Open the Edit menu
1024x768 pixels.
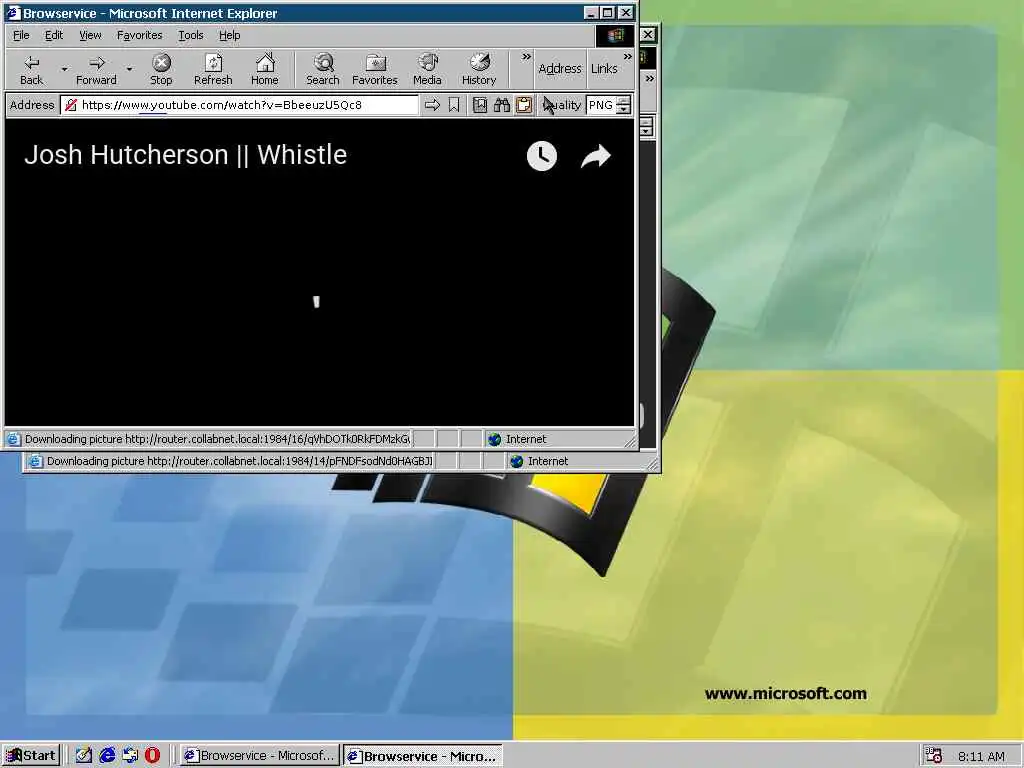pos(54,35)
